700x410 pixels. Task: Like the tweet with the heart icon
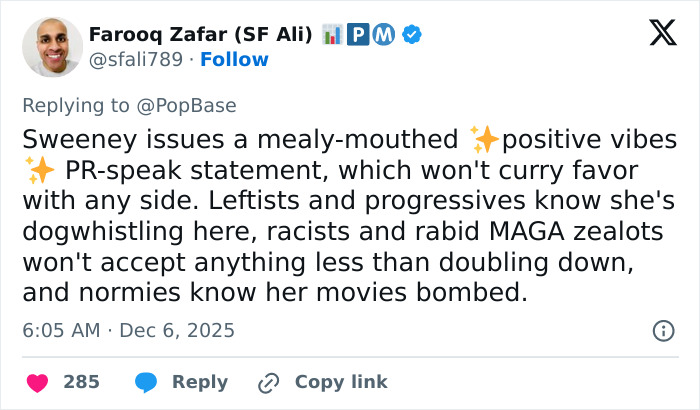coord(37,382)
